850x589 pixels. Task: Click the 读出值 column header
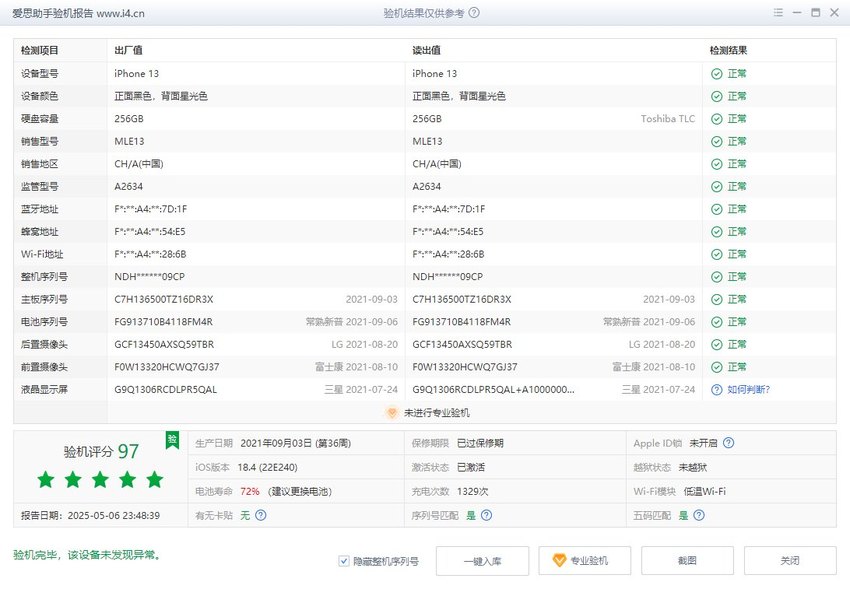[x=426, y=50]
